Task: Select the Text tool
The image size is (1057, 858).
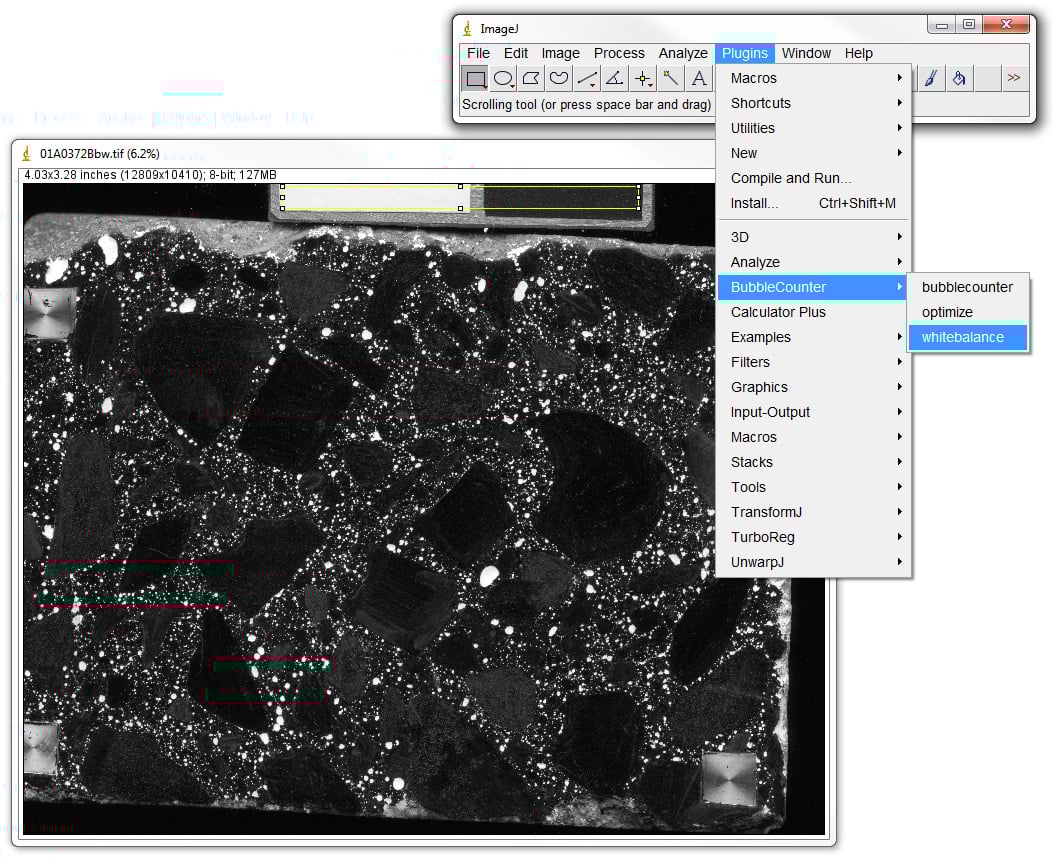Action: click(700, 79)
